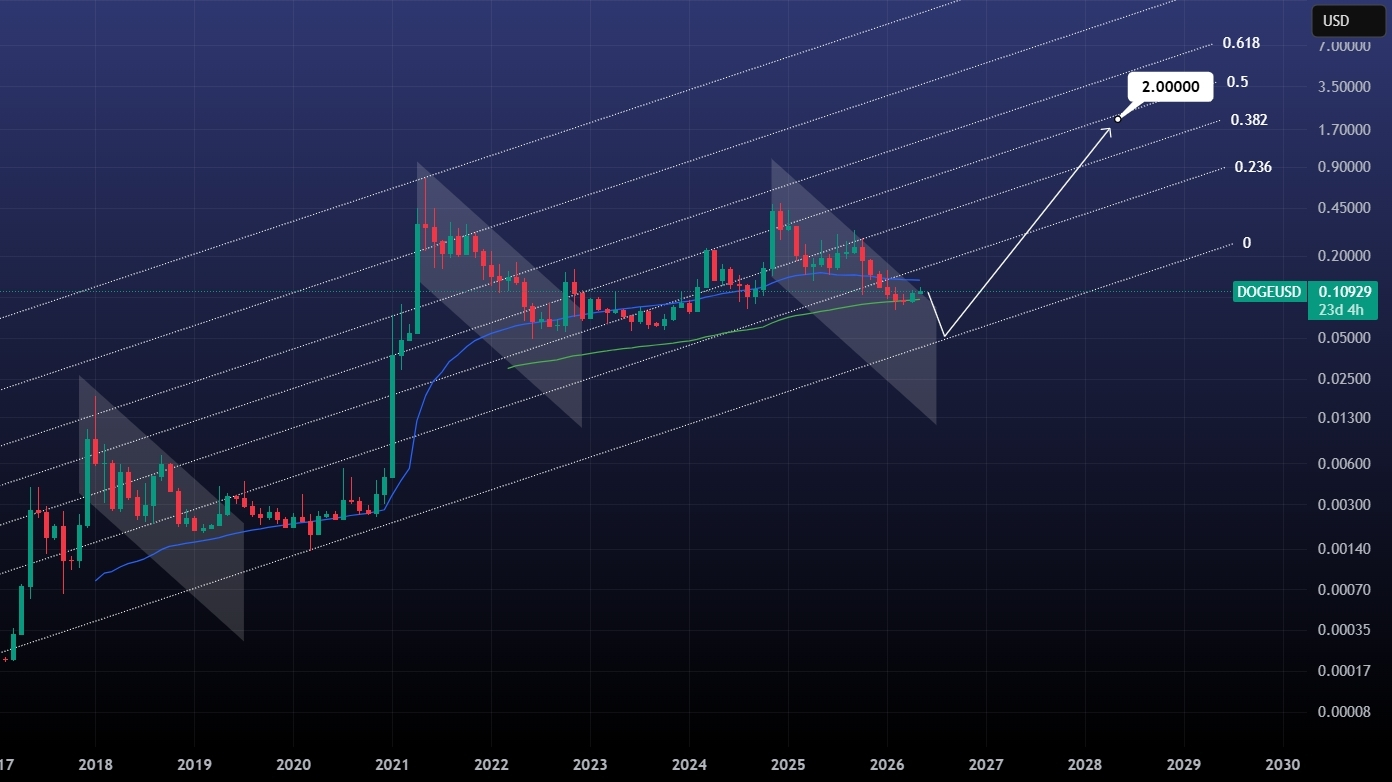Click the 2021 label on time axis
1392x782 pixels.
click(392, 763)
